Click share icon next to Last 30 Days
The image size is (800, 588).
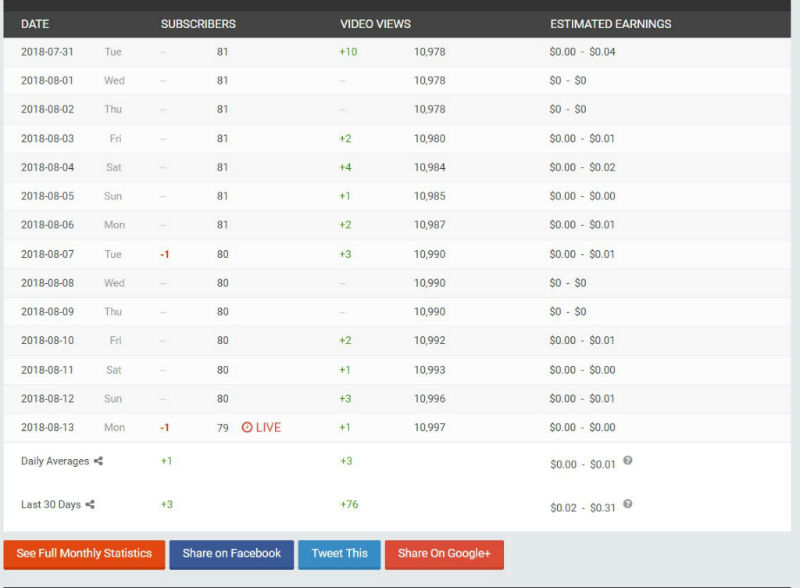tap(90, 504)
